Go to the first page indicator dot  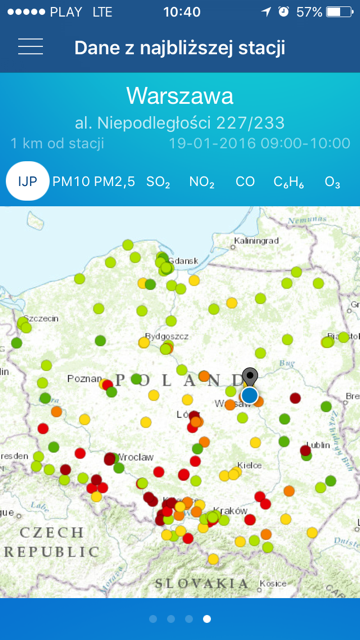(153, 619)
